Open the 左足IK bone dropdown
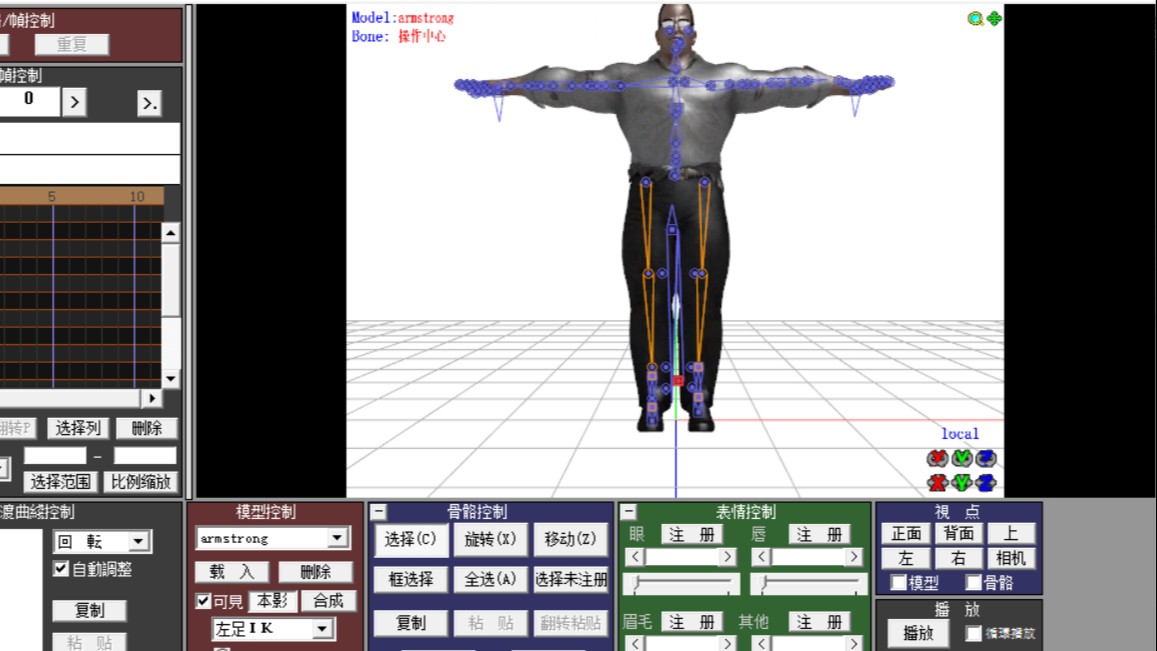The height and width of the screenshot is (651, 1157). (x=322, y=629)
